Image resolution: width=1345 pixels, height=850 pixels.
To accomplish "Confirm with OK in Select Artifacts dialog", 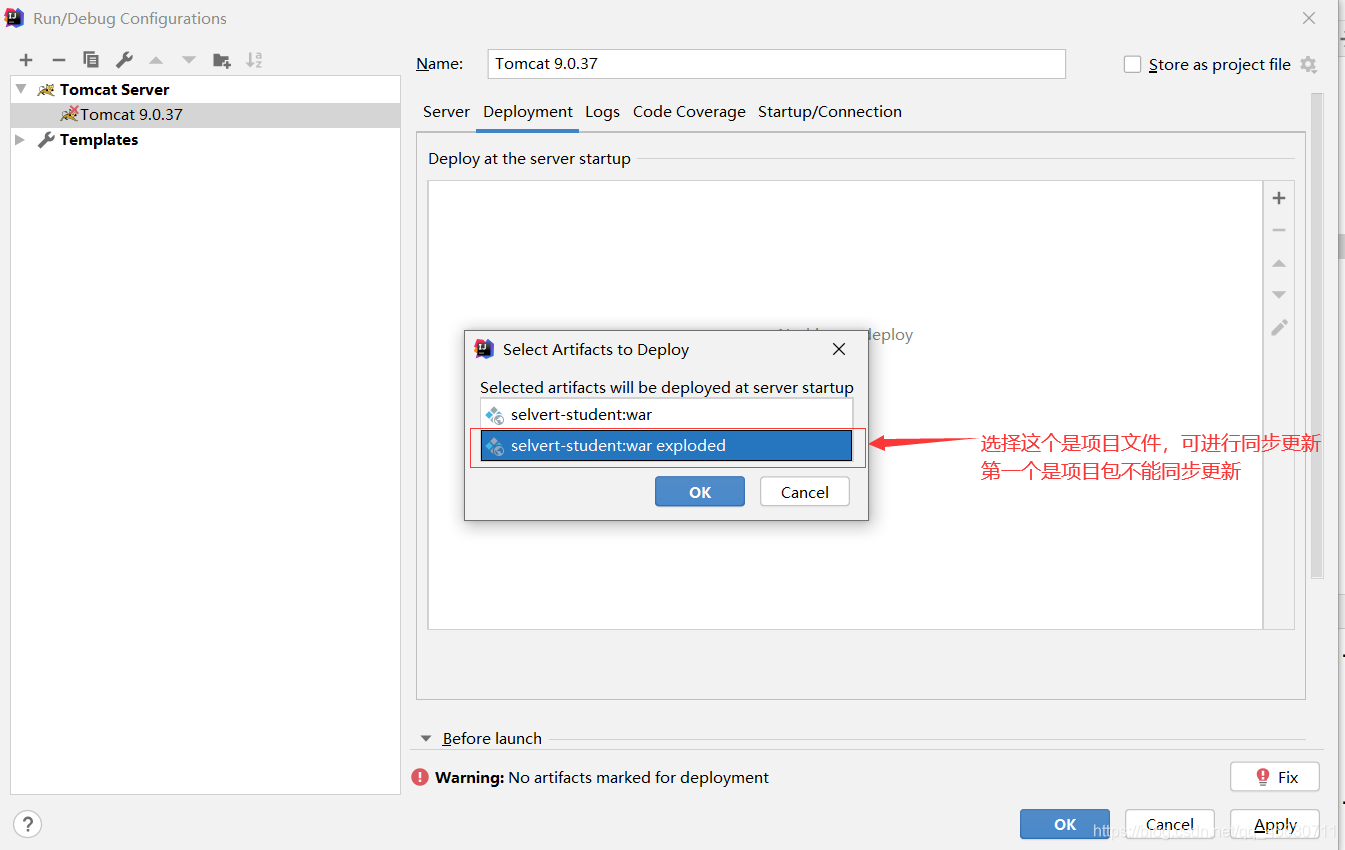I will (x=700, y=492).
